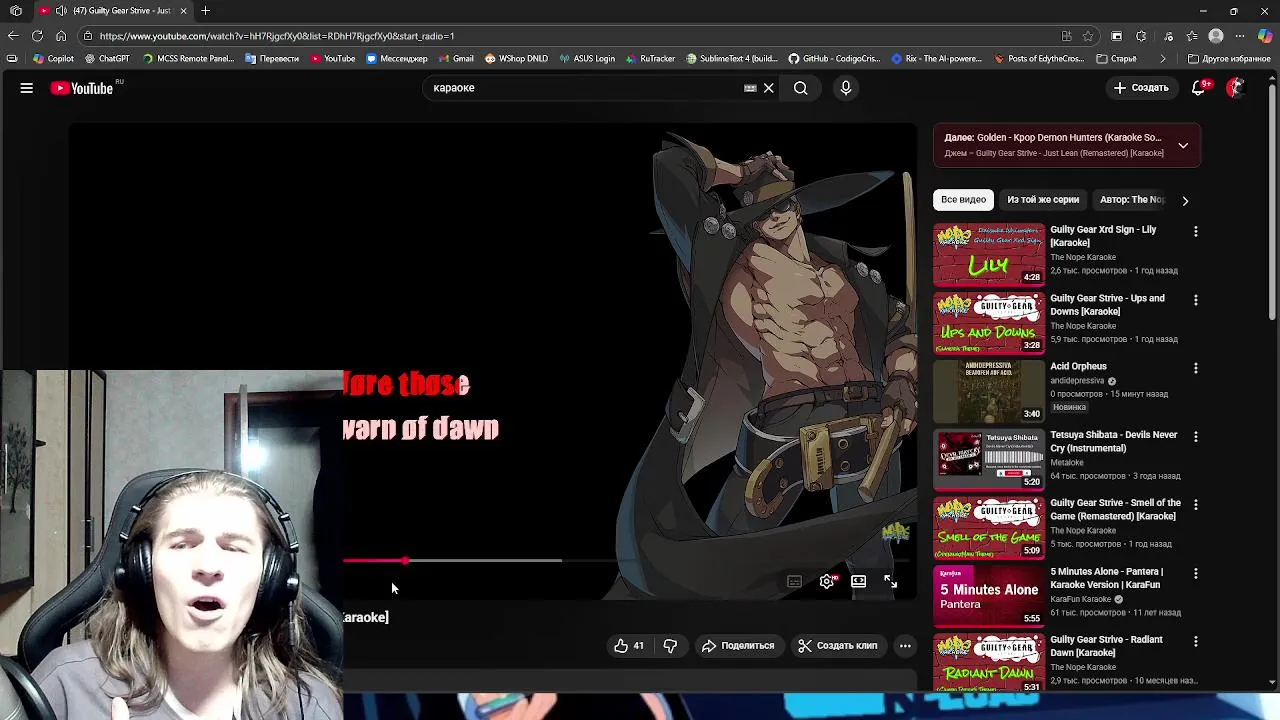Open Gmail bookmark
The width and height of the screenshot is (1280, 720).
tap(456, 59)
